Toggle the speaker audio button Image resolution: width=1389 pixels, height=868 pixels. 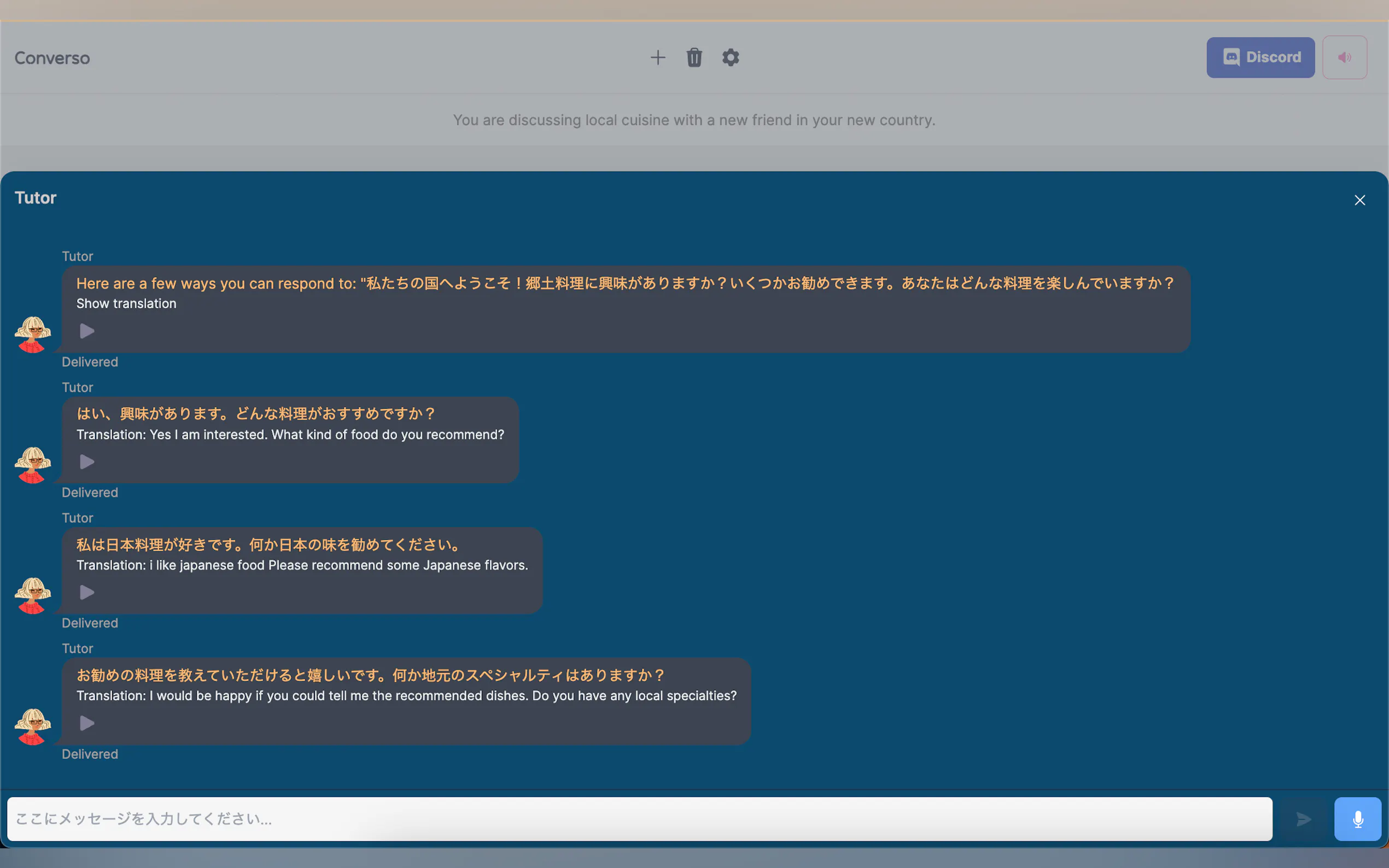tap(1344, 57)
